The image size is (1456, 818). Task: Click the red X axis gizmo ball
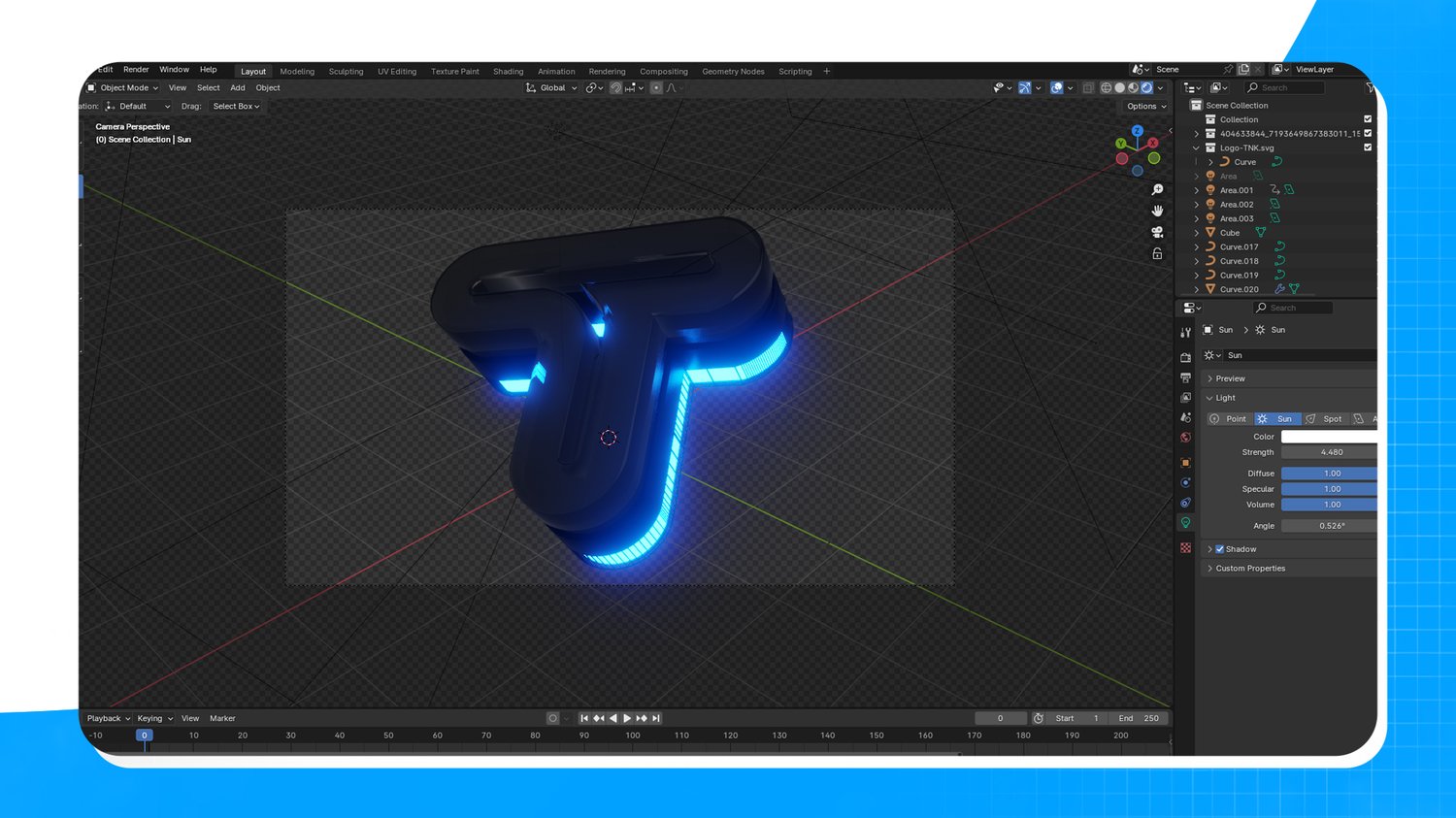coord(1153,143)
